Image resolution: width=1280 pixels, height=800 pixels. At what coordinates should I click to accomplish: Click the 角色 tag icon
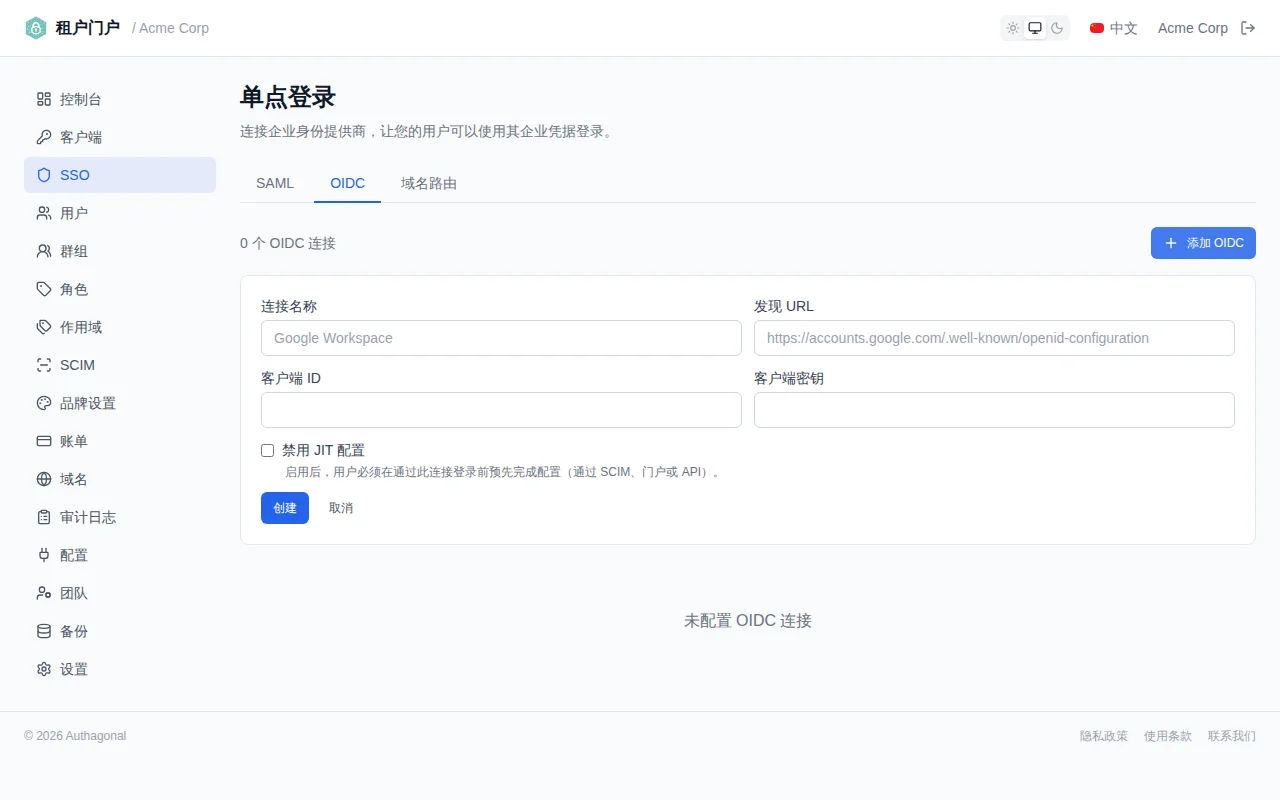(44, 289)
